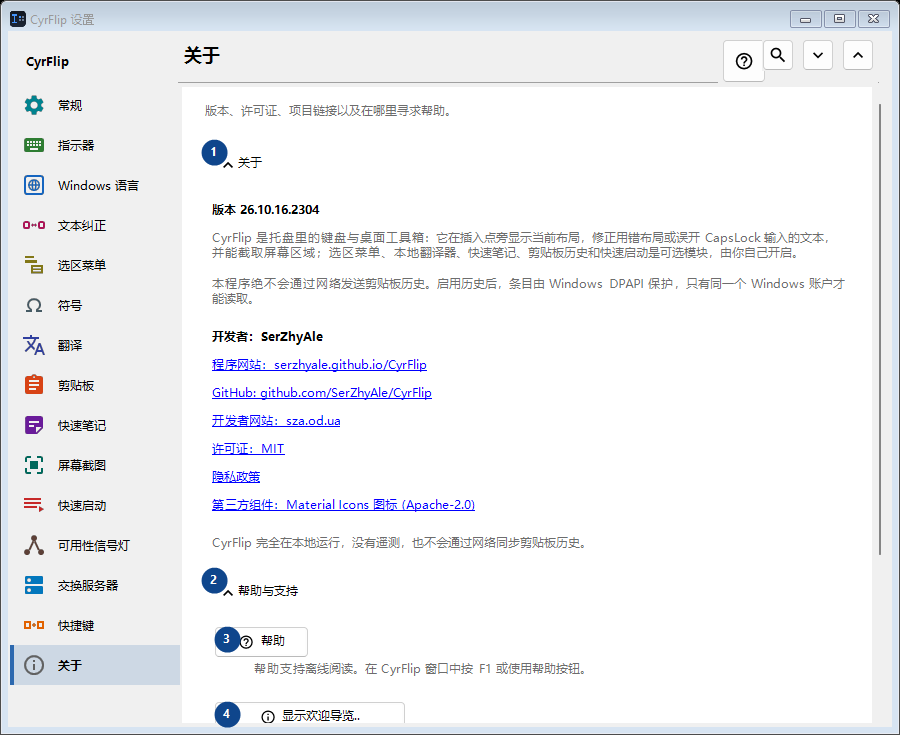The image size is (900, 735).
Task: Click the 关于 info icon in sidebar
Action: point(34,665)
